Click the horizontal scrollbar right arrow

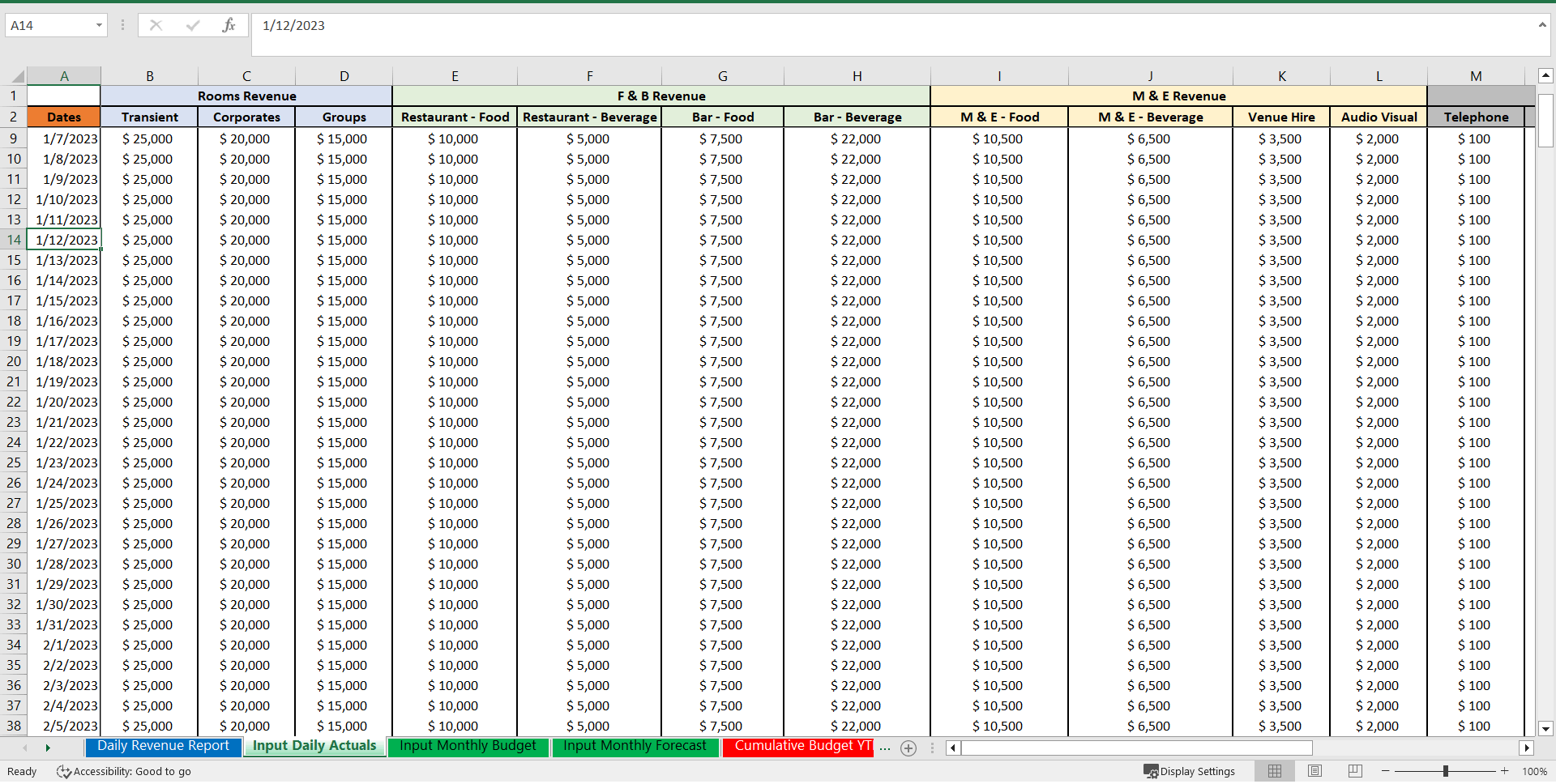point(1527,748)
